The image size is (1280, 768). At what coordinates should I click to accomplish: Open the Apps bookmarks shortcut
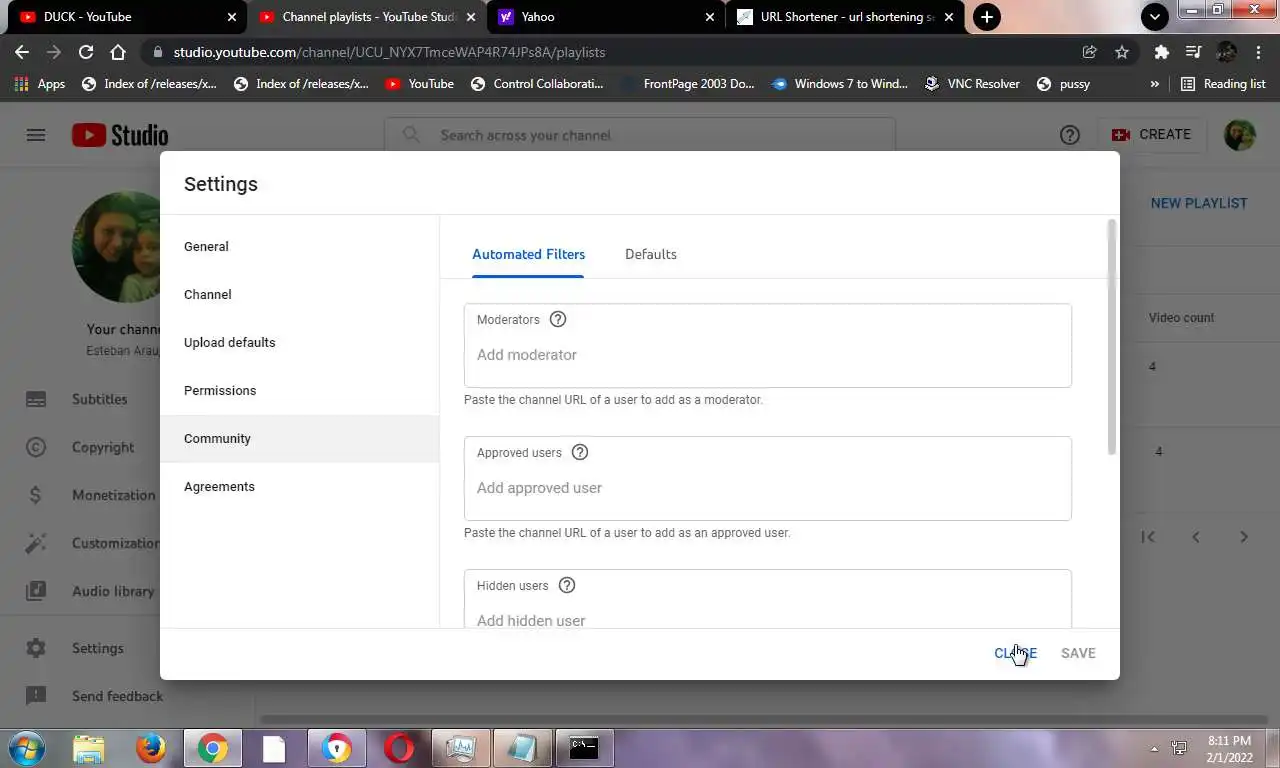40,84
